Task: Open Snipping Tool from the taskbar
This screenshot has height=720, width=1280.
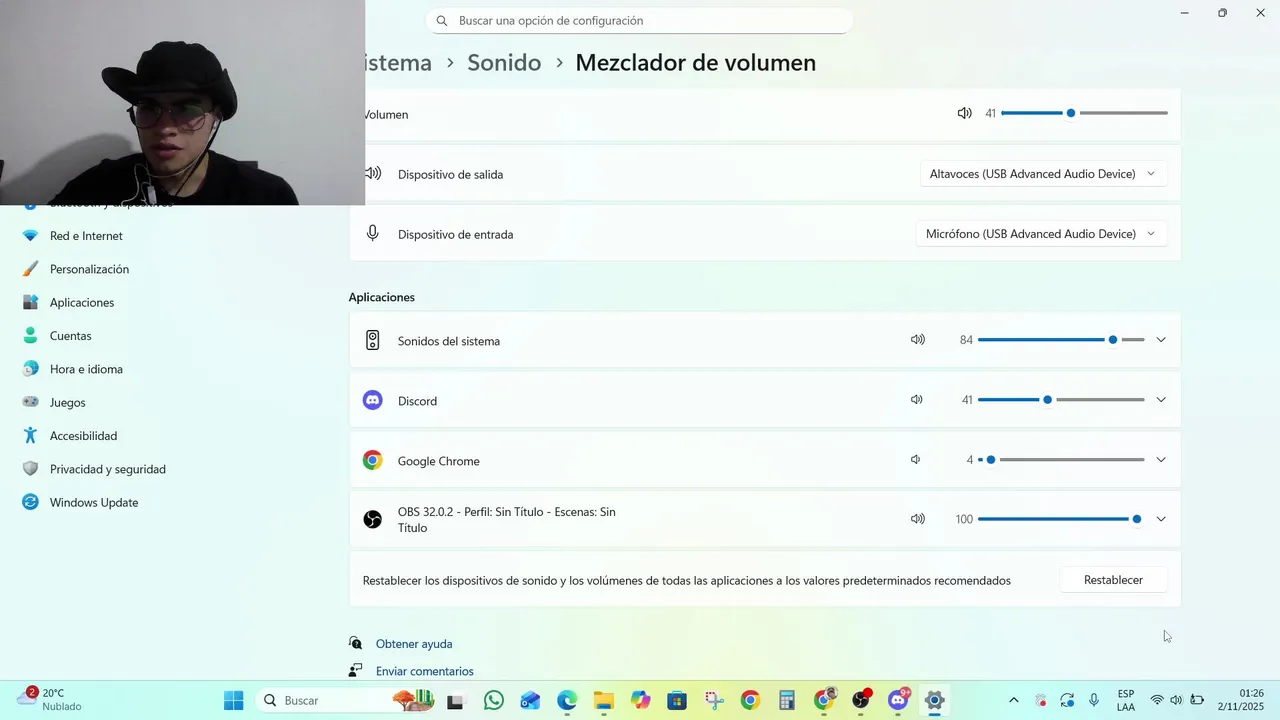Action: (714, 700)
